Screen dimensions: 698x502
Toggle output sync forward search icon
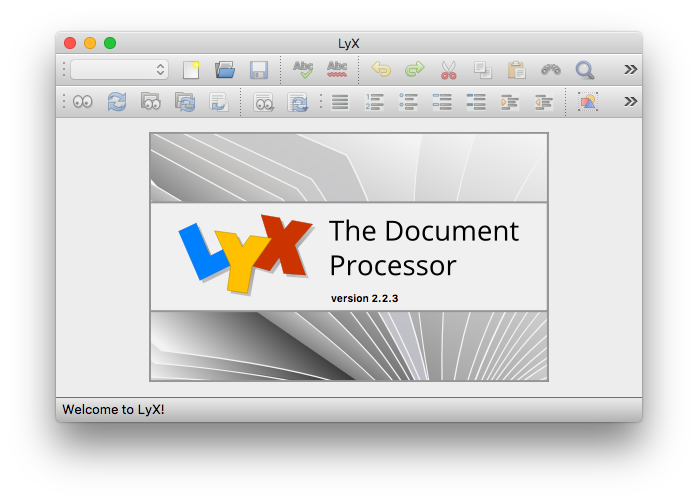pos(219,102)
